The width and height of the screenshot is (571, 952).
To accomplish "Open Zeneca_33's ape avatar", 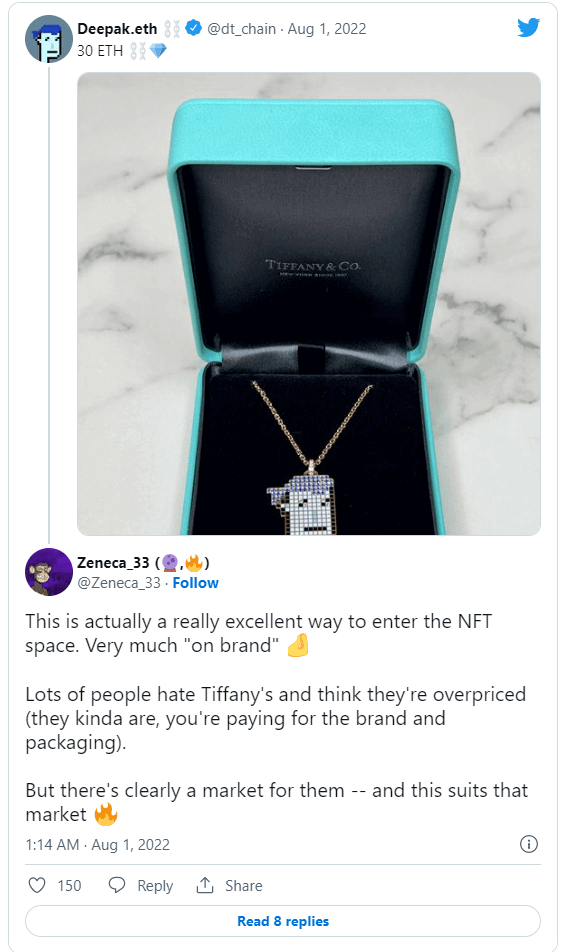I will click(49, 572).
